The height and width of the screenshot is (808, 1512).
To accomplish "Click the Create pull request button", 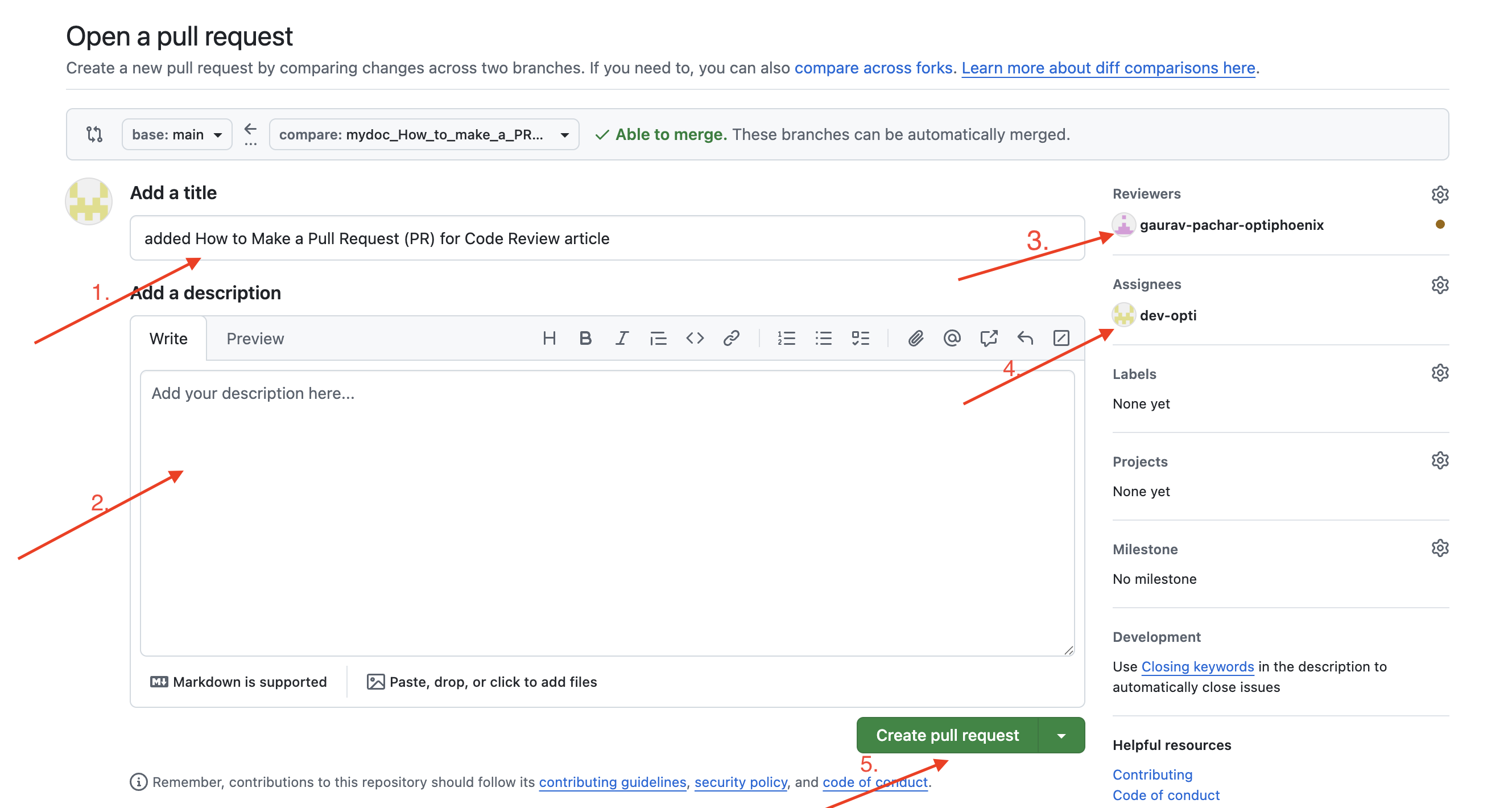I will [947, 735].
